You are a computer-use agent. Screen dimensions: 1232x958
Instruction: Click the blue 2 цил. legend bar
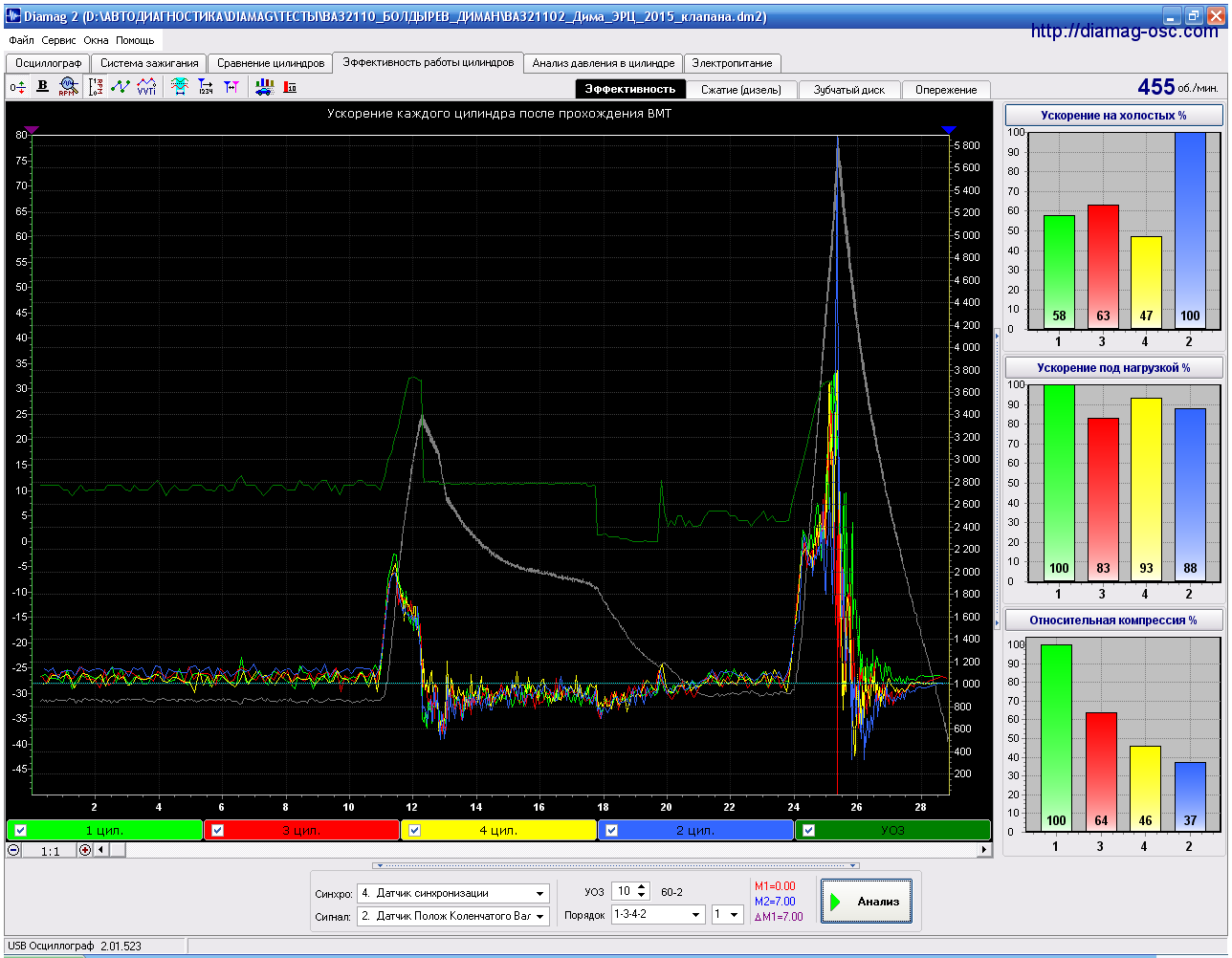(x=695, y=830)
